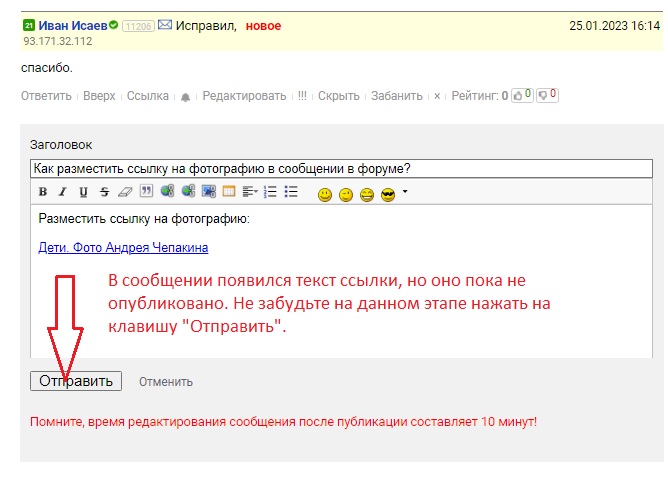Image resolution: width=668 pixels, height=480 pixels.
Task: Click the Ссылка post link
Action: click(148, 96)
